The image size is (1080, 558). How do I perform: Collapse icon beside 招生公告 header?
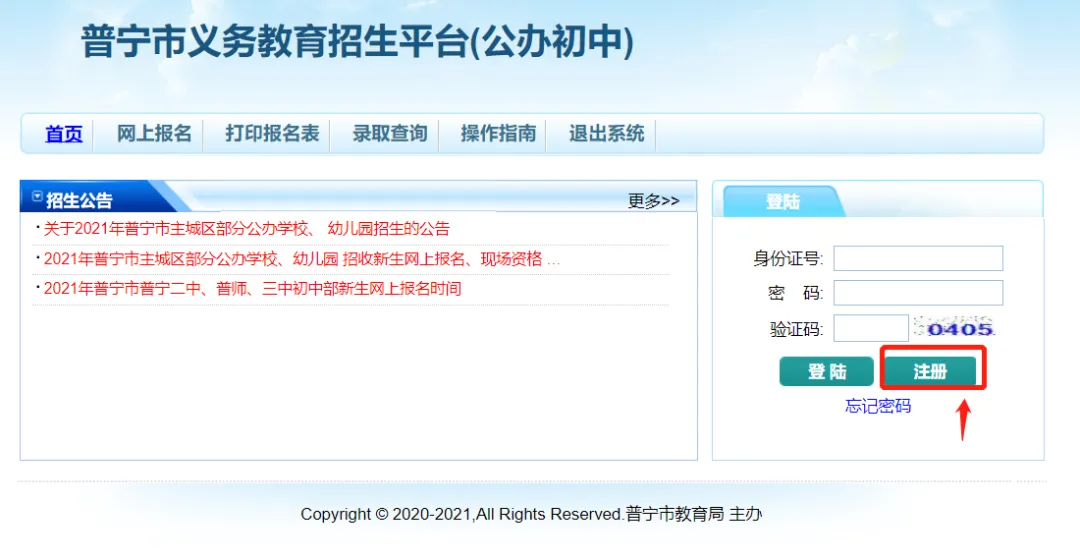click(37, 197)
